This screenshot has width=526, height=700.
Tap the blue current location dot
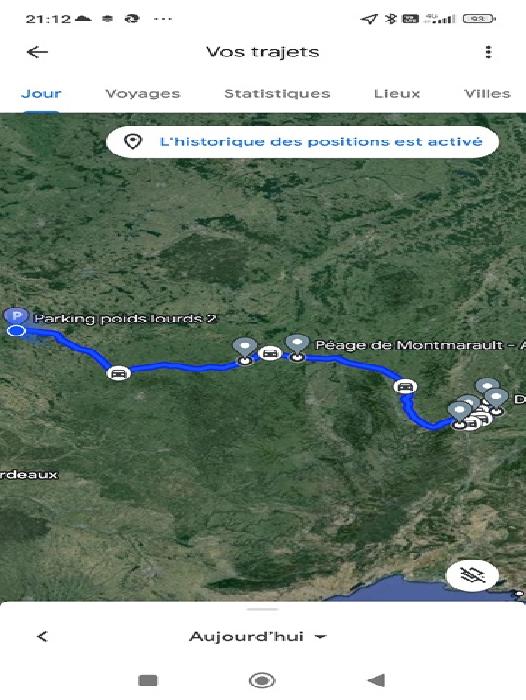(x=16, y=331)
